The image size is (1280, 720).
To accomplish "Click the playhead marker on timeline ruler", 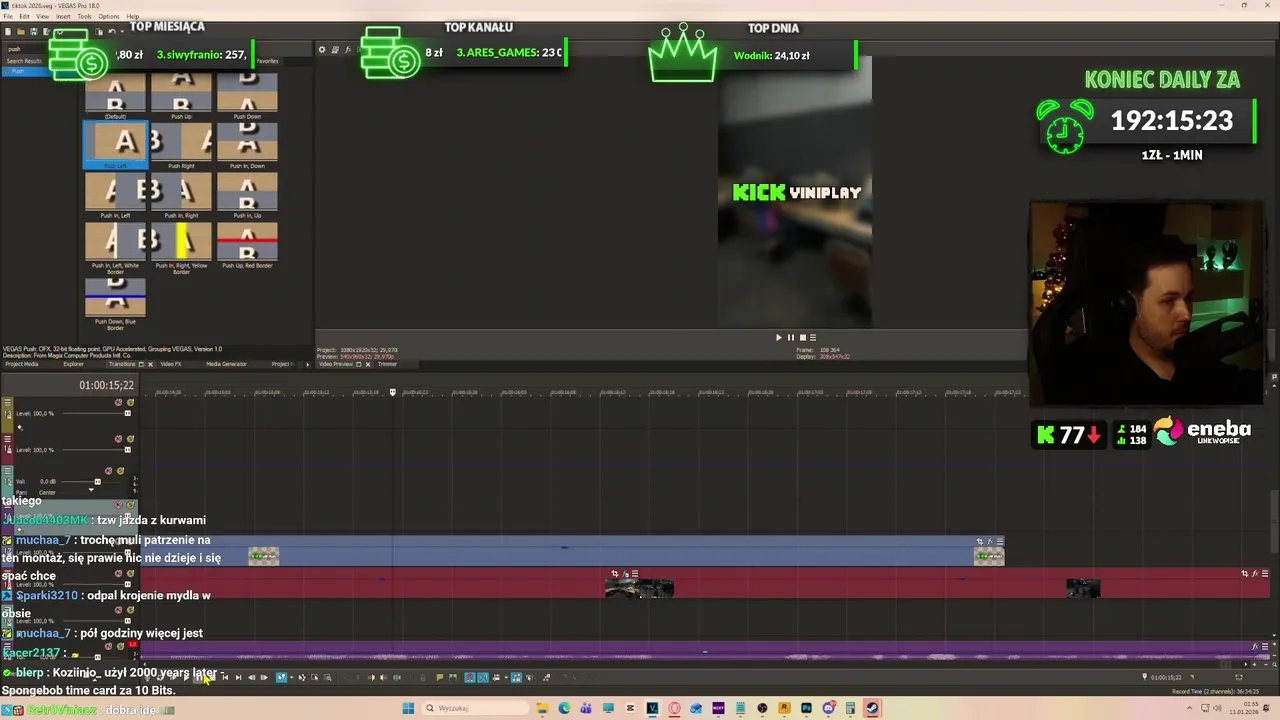I will (392, 392).
